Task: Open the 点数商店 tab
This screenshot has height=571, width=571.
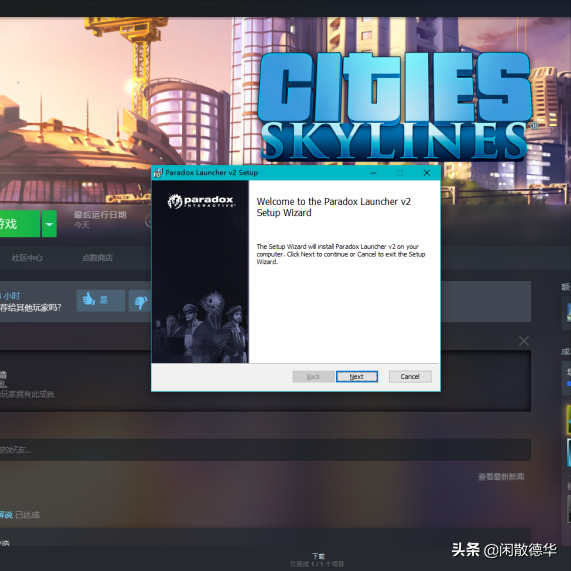Action: coord(97,258)
